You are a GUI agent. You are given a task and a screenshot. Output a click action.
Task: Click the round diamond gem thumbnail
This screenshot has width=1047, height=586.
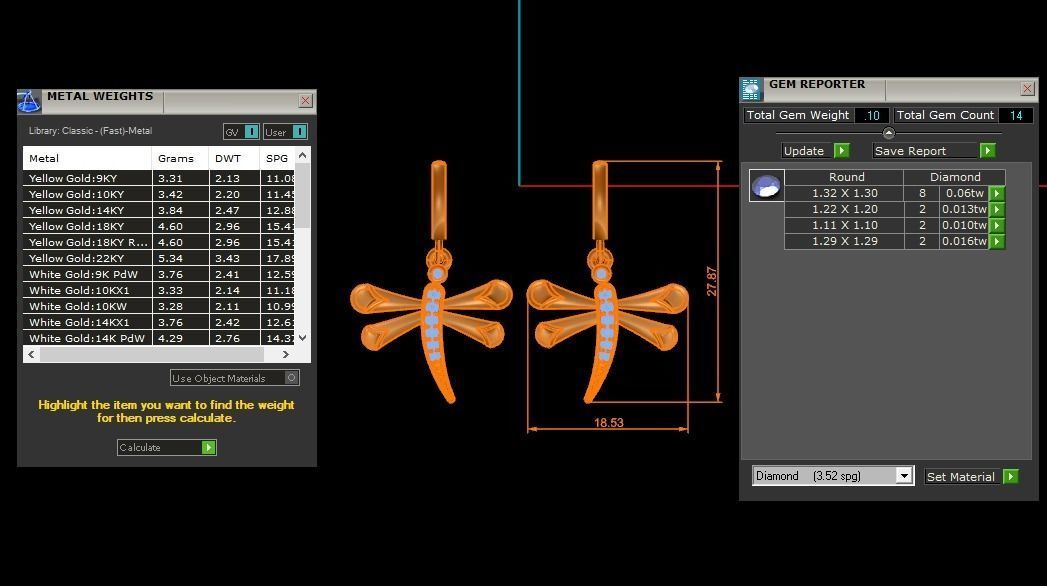pos(766,186)
